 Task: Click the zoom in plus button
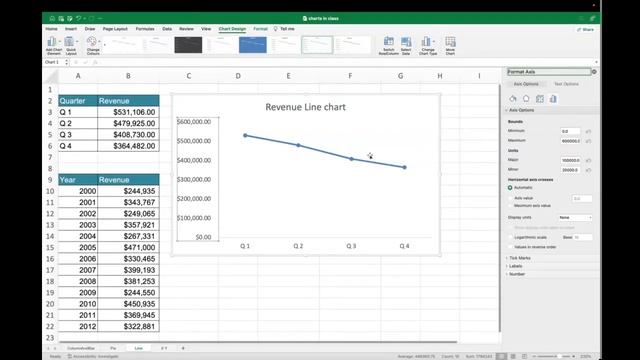[x=573, y=356]
